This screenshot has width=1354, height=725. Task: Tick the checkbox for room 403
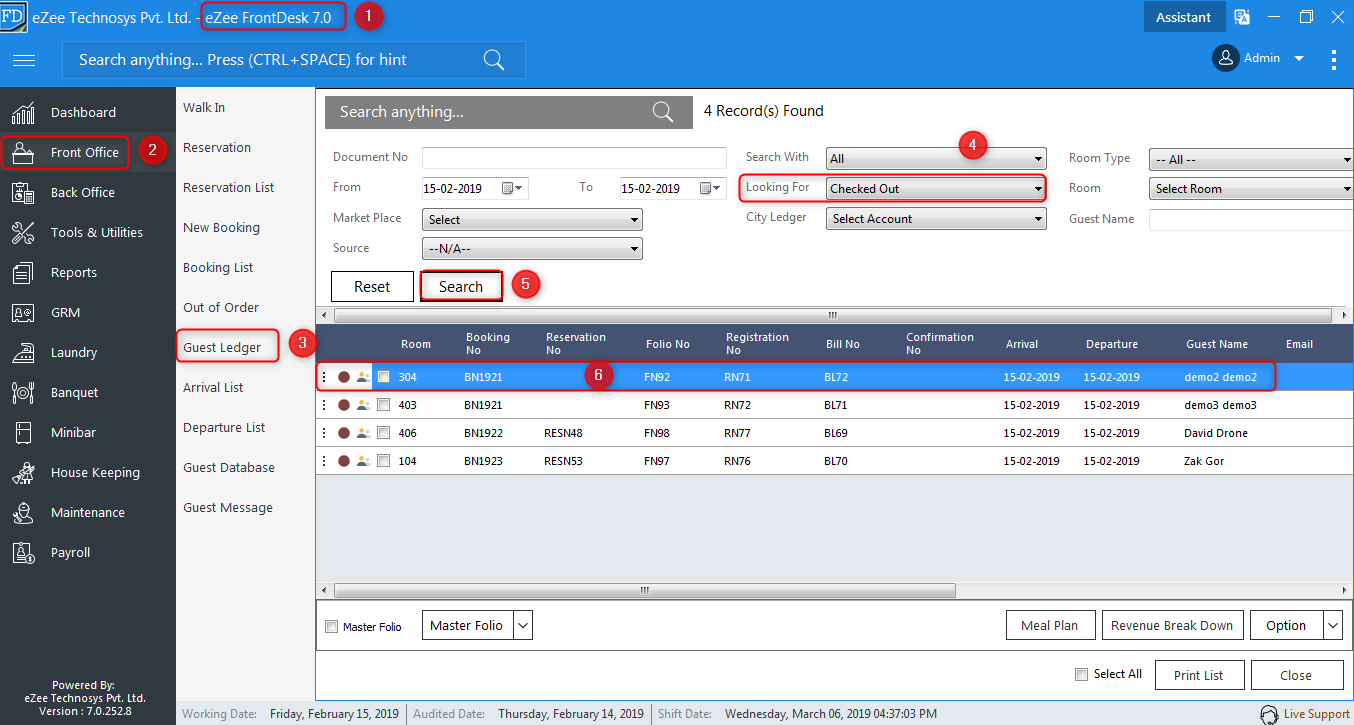(x=383, y=405)
